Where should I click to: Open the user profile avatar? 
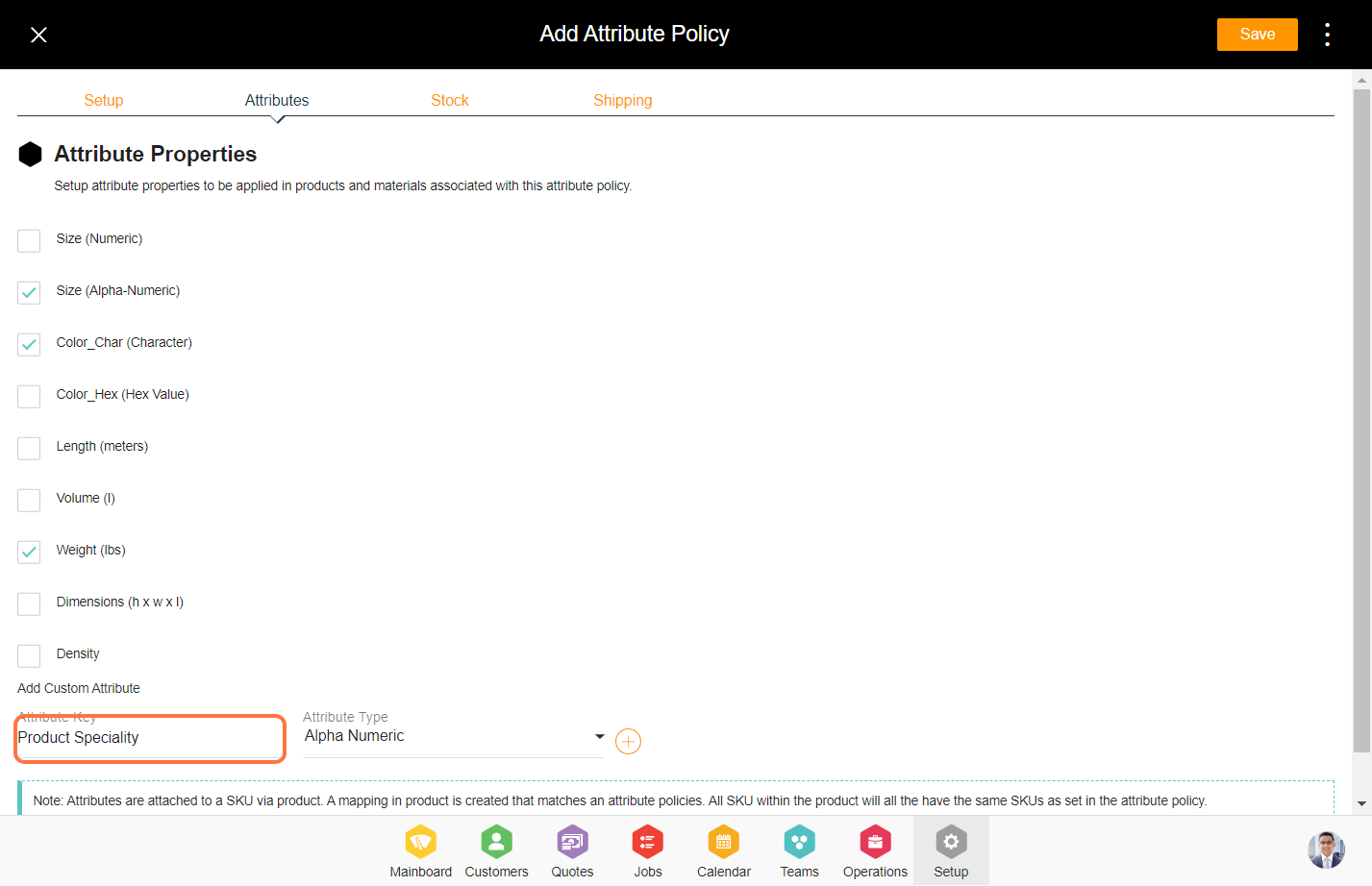point(1326,850)
